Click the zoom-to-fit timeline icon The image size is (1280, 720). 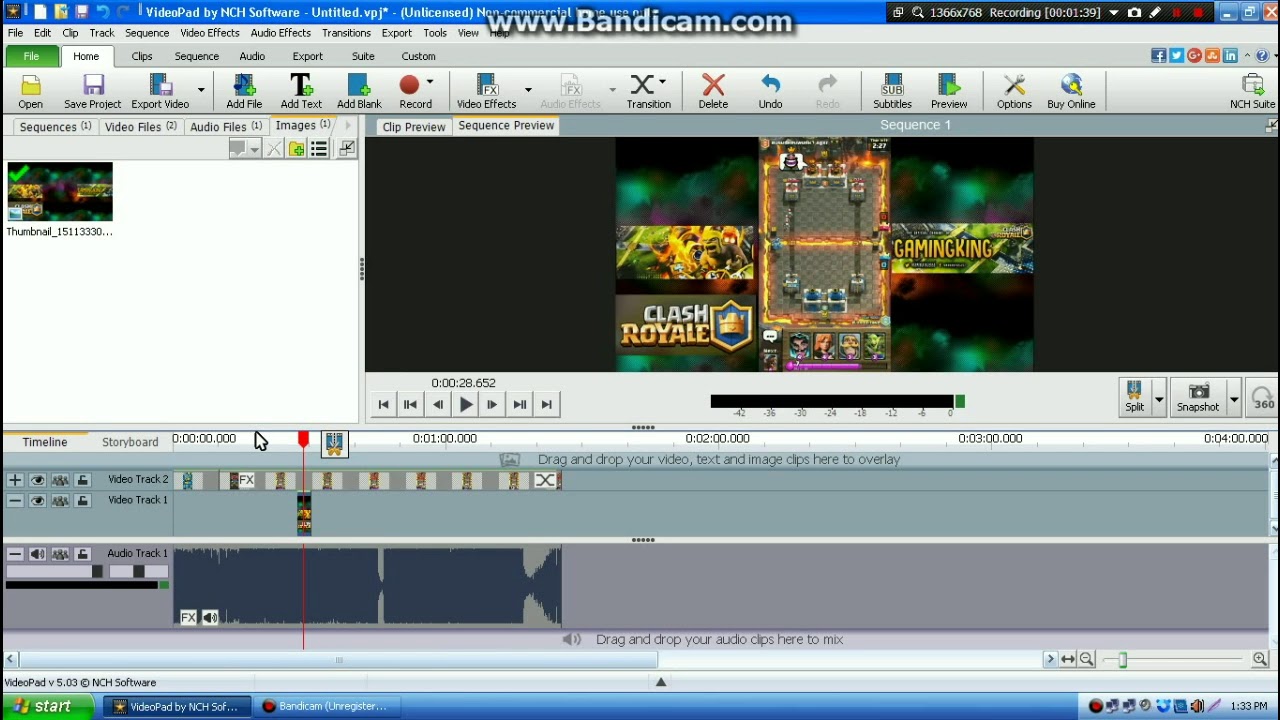1068,659
